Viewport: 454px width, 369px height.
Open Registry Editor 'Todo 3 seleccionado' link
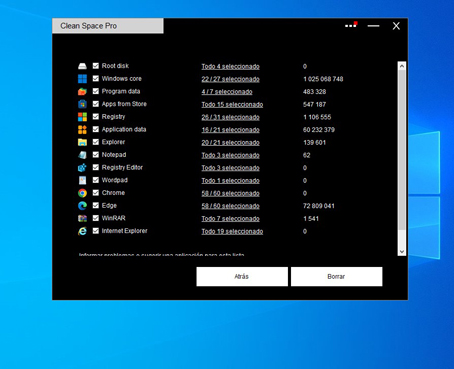[x=230, y=168]
